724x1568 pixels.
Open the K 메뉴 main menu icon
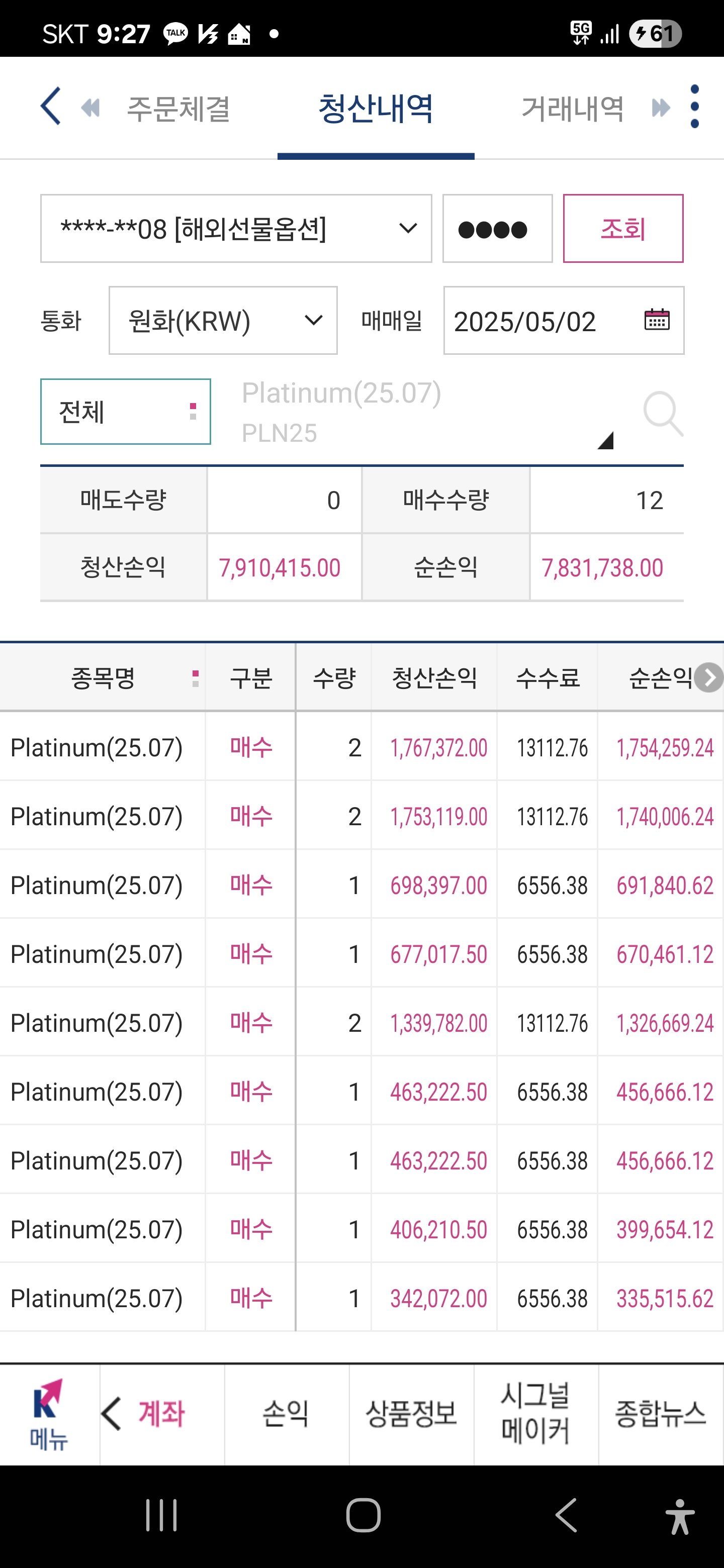point(49,1414)
